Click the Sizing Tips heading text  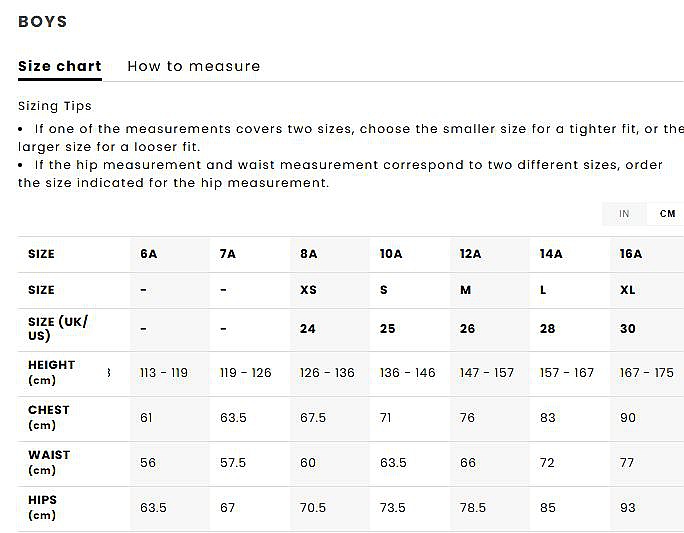55,106
